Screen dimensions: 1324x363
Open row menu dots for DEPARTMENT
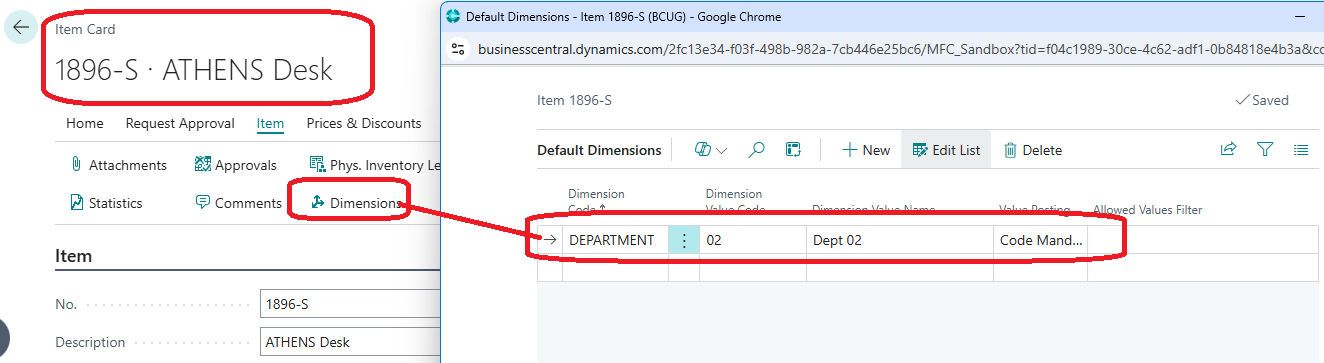tap(684, 240)
